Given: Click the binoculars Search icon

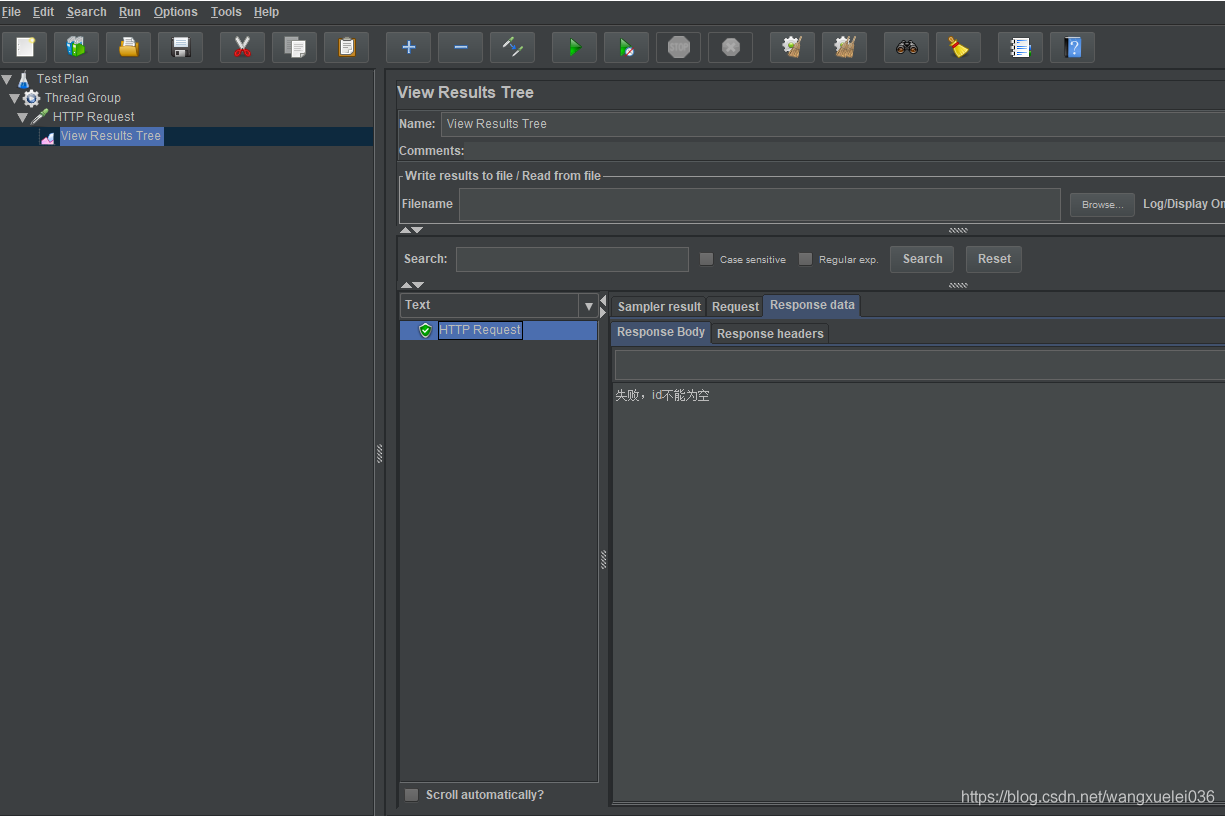Looking at the screenshot, I should (907, 47).
